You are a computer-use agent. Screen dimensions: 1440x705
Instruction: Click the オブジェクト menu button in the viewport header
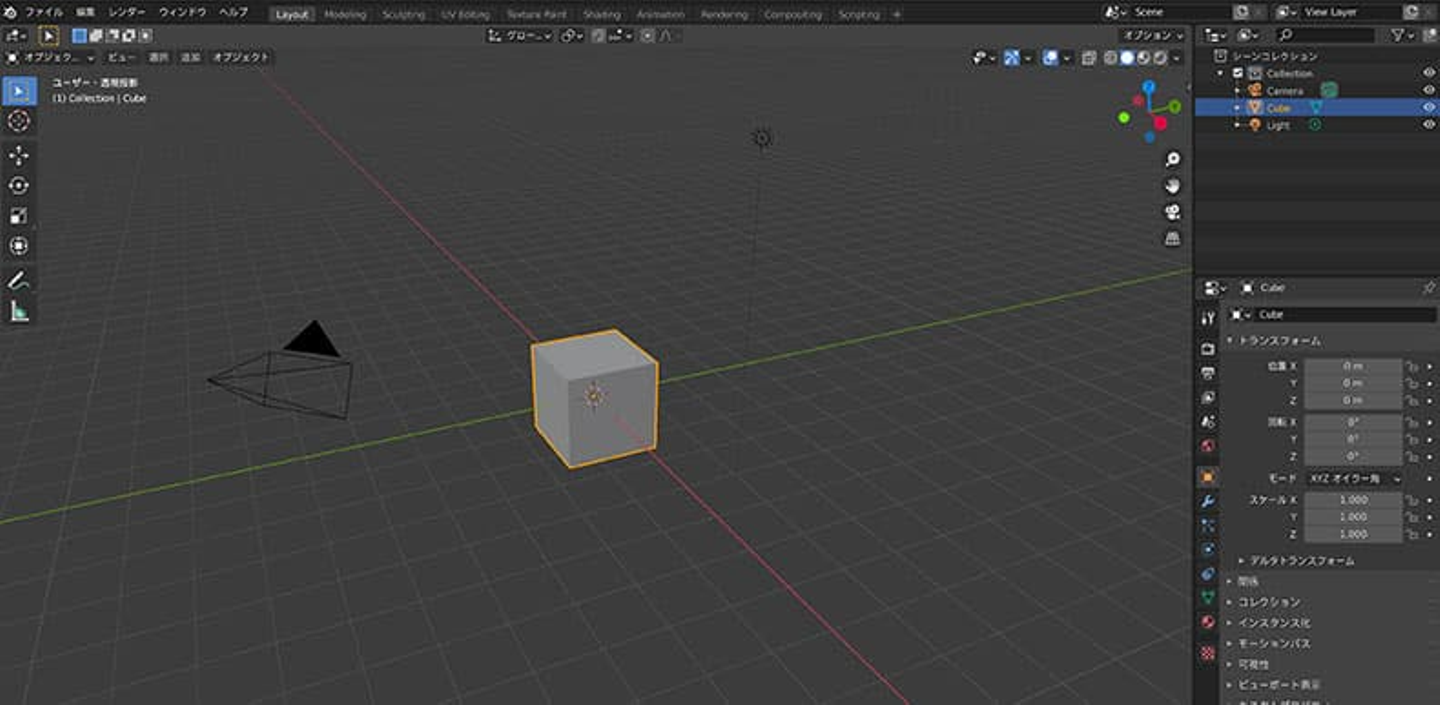241,58
